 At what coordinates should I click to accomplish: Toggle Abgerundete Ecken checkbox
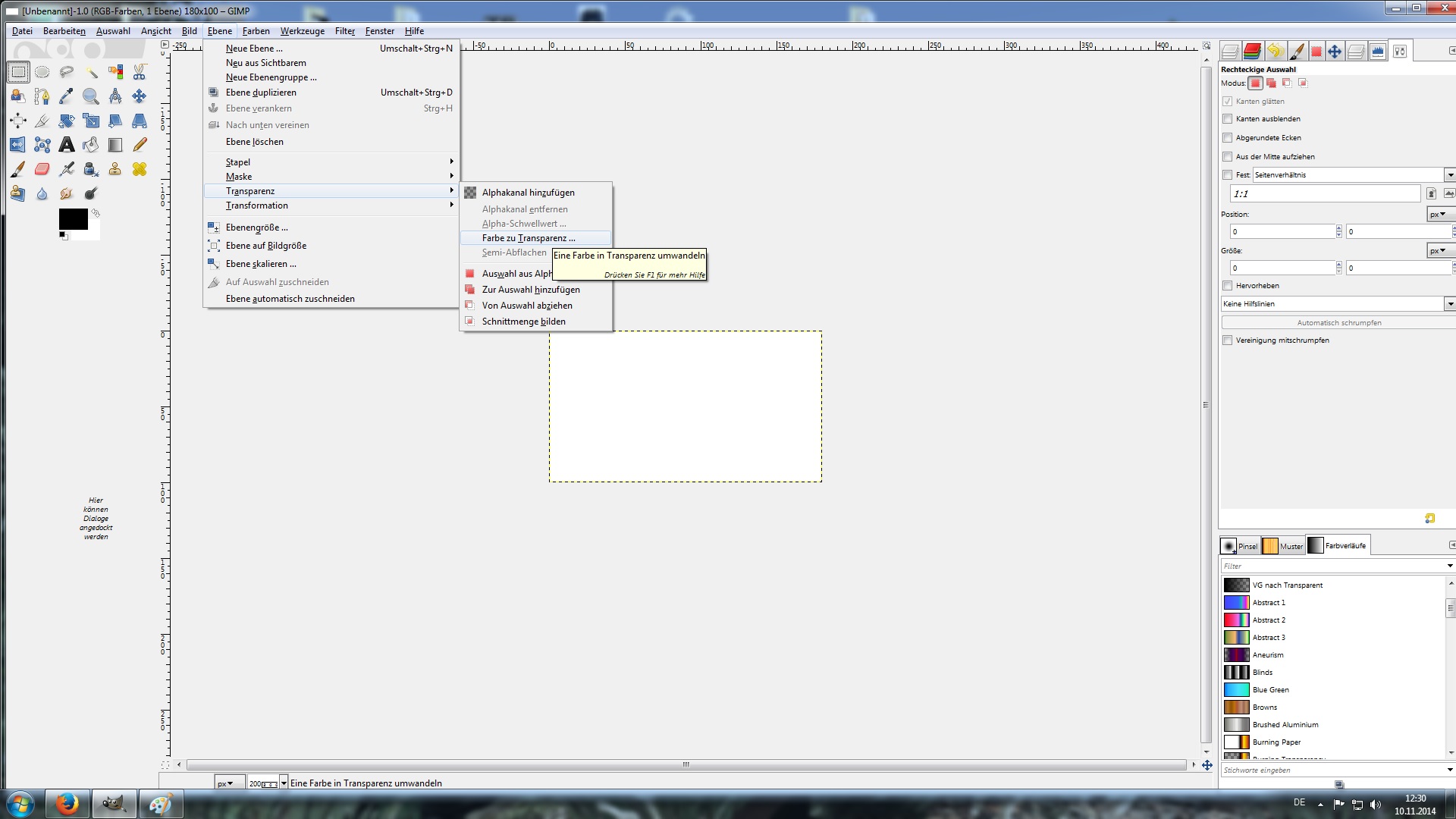[1228, 138]
